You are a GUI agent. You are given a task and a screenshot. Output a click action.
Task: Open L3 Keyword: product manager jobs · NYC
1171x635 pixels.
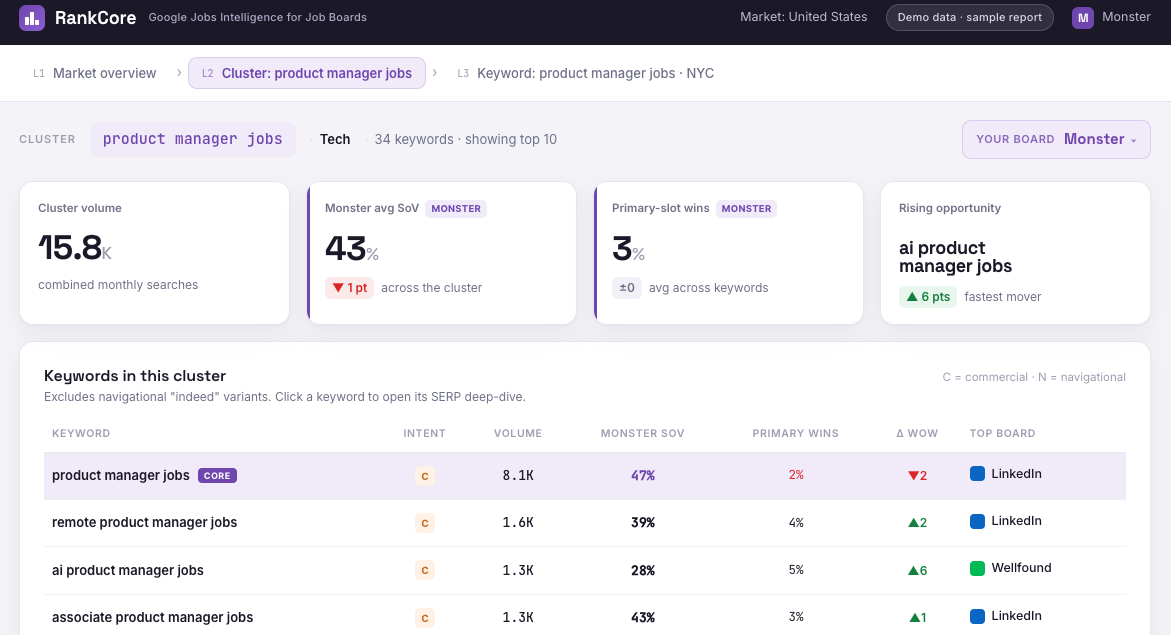click(586, 73)
